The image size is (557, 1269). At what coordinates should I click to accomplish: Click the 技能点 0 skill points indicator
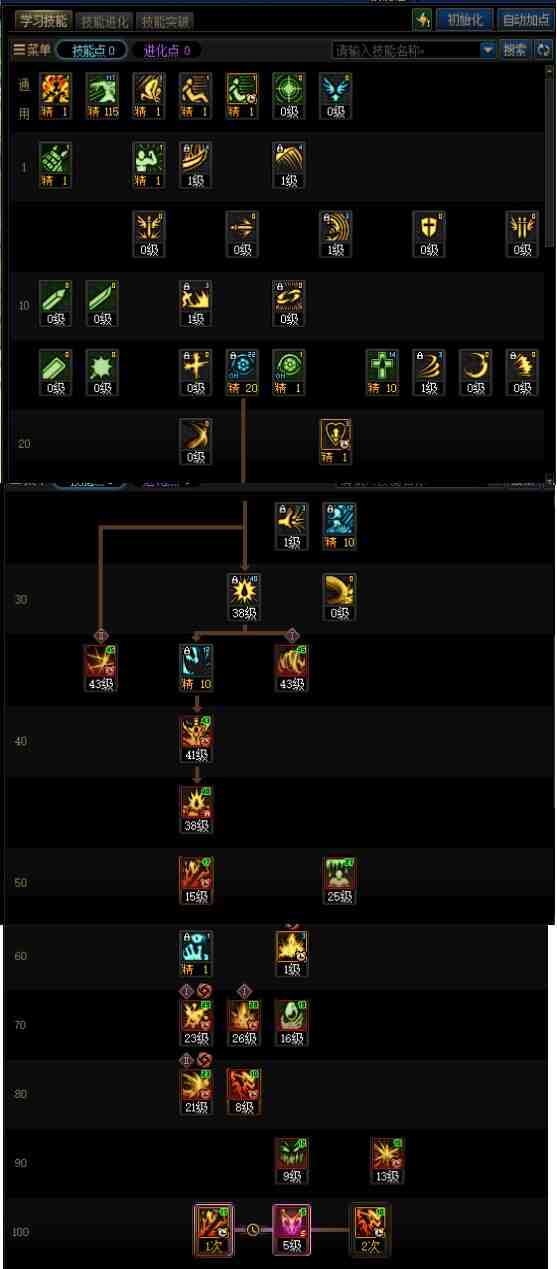(x=91, y=50)
